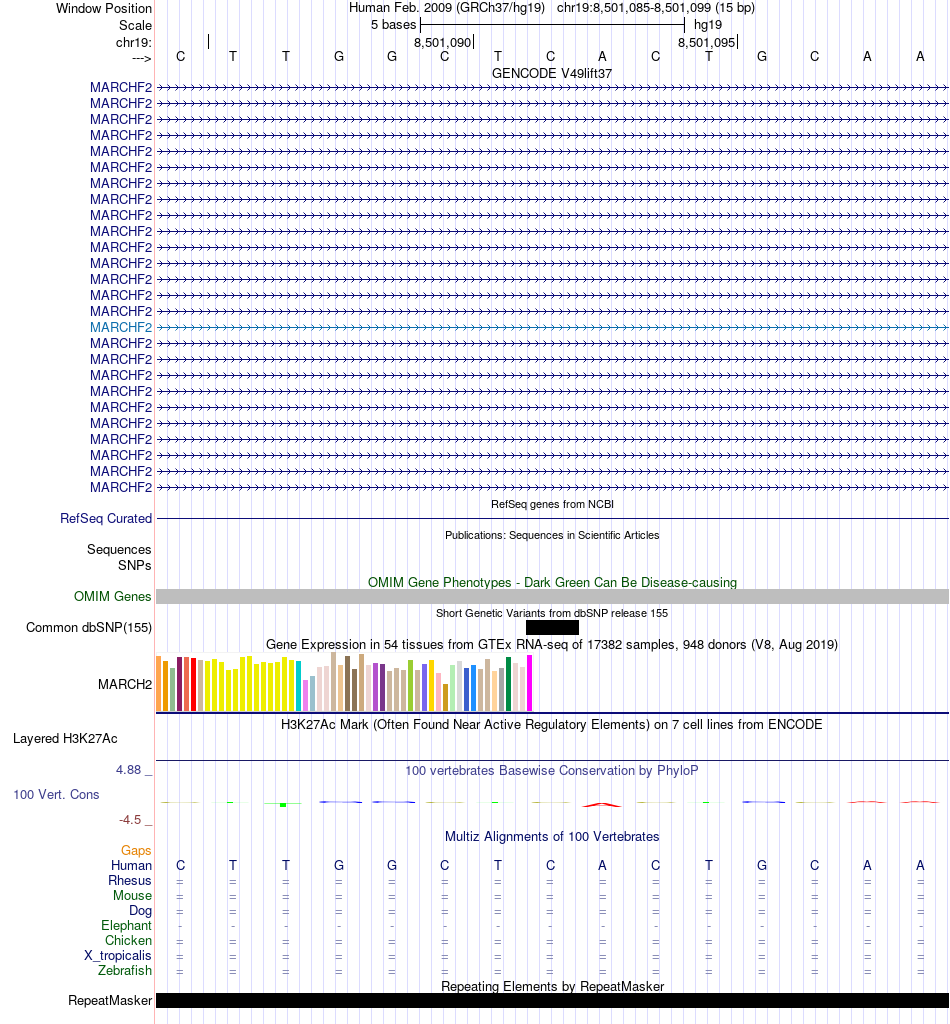Screen dimensions: 950x1024
Task: Select the light-blue highlighted MARCHF2 transcript label
Action: click(121, 327)
